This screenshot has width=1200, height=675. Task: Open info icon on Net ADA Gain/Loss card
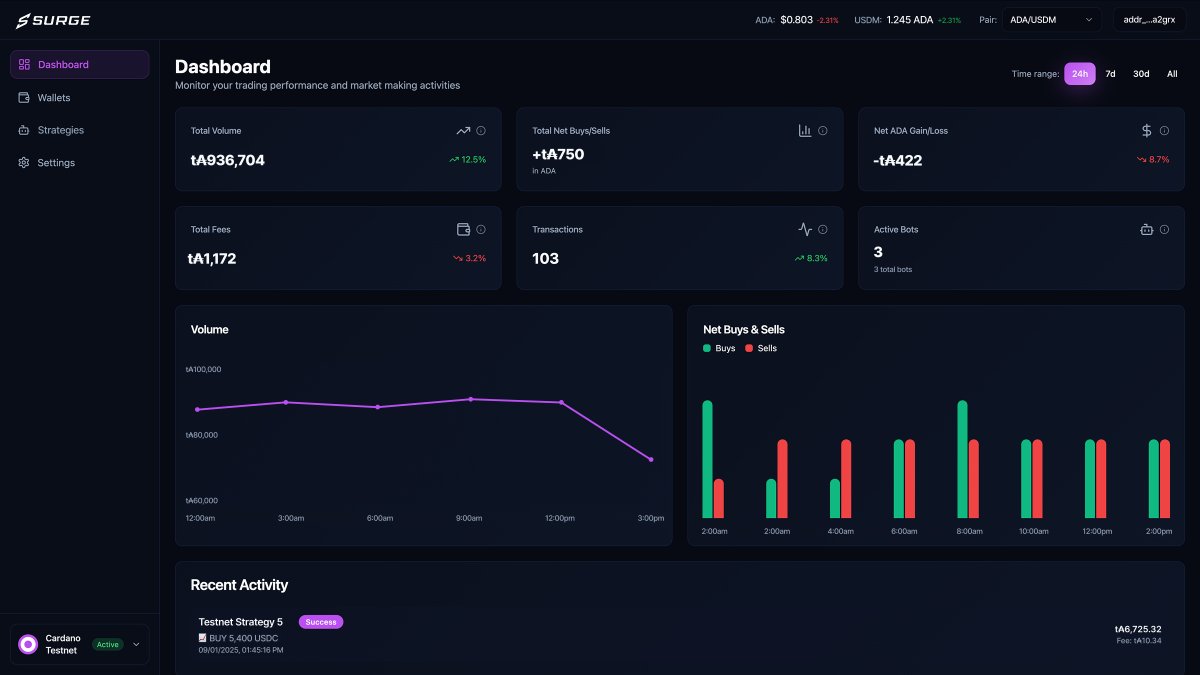click(1165, 131)
